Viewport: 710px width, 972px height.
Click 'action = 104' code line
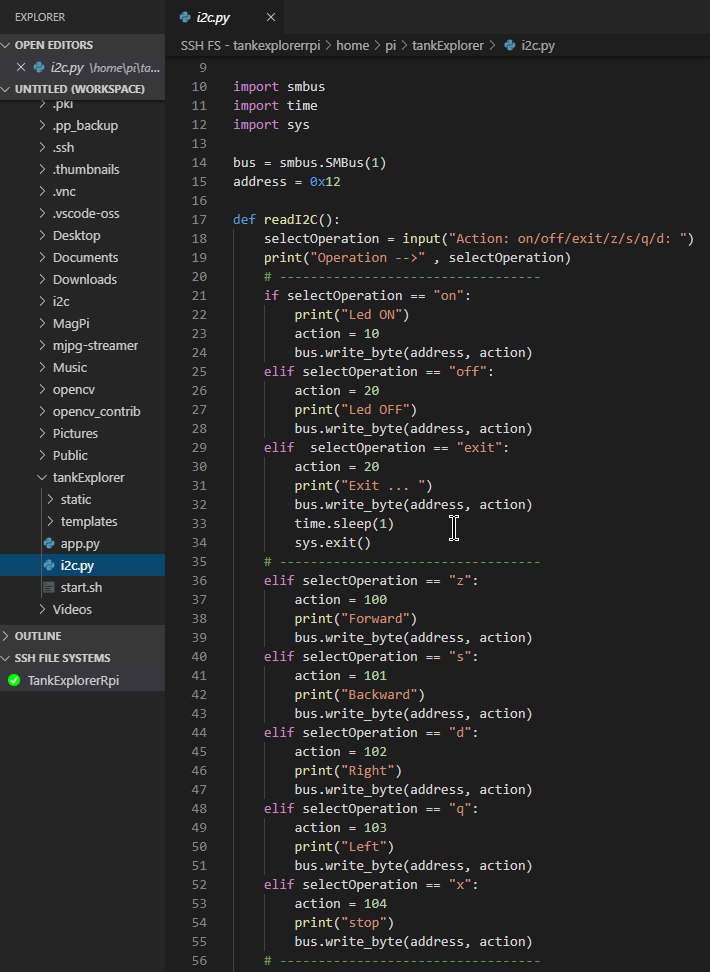(340, 904)
